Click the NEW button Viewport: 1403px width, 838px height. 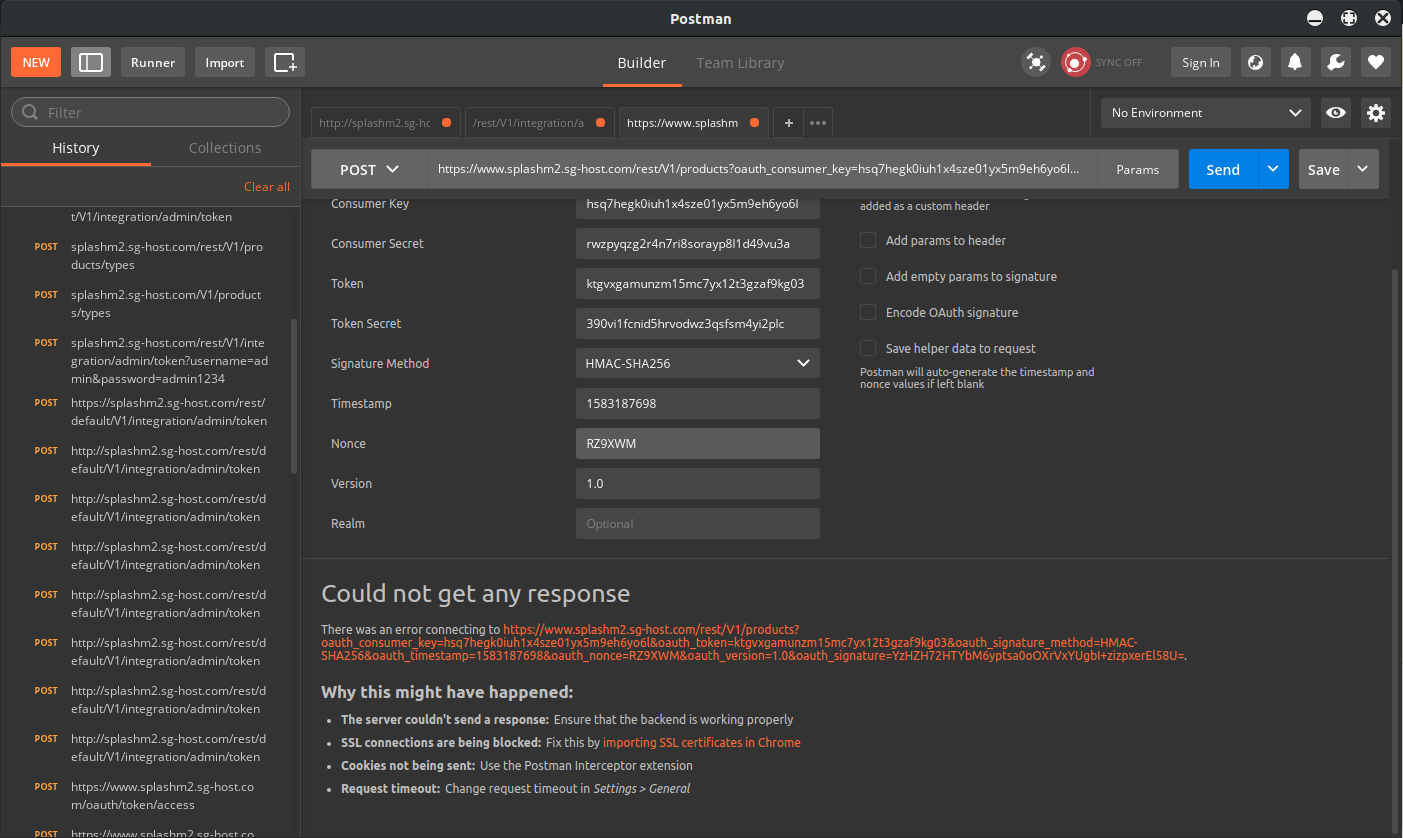coord(36,62)
